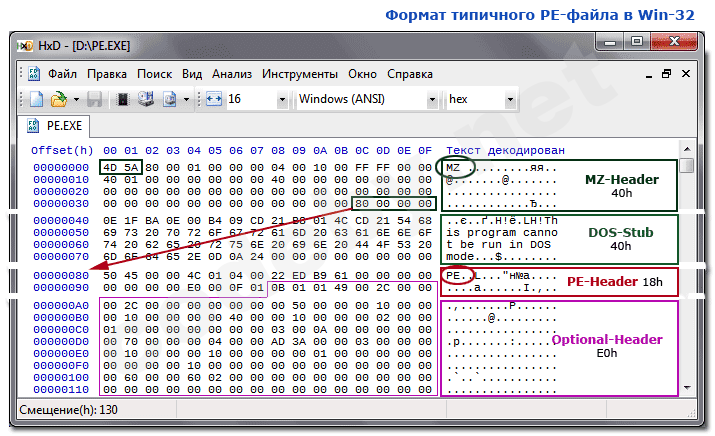Screen dimensions: 715x436
Task: Restore down the PE.EXE document window
Action: [x=667, y=74]
